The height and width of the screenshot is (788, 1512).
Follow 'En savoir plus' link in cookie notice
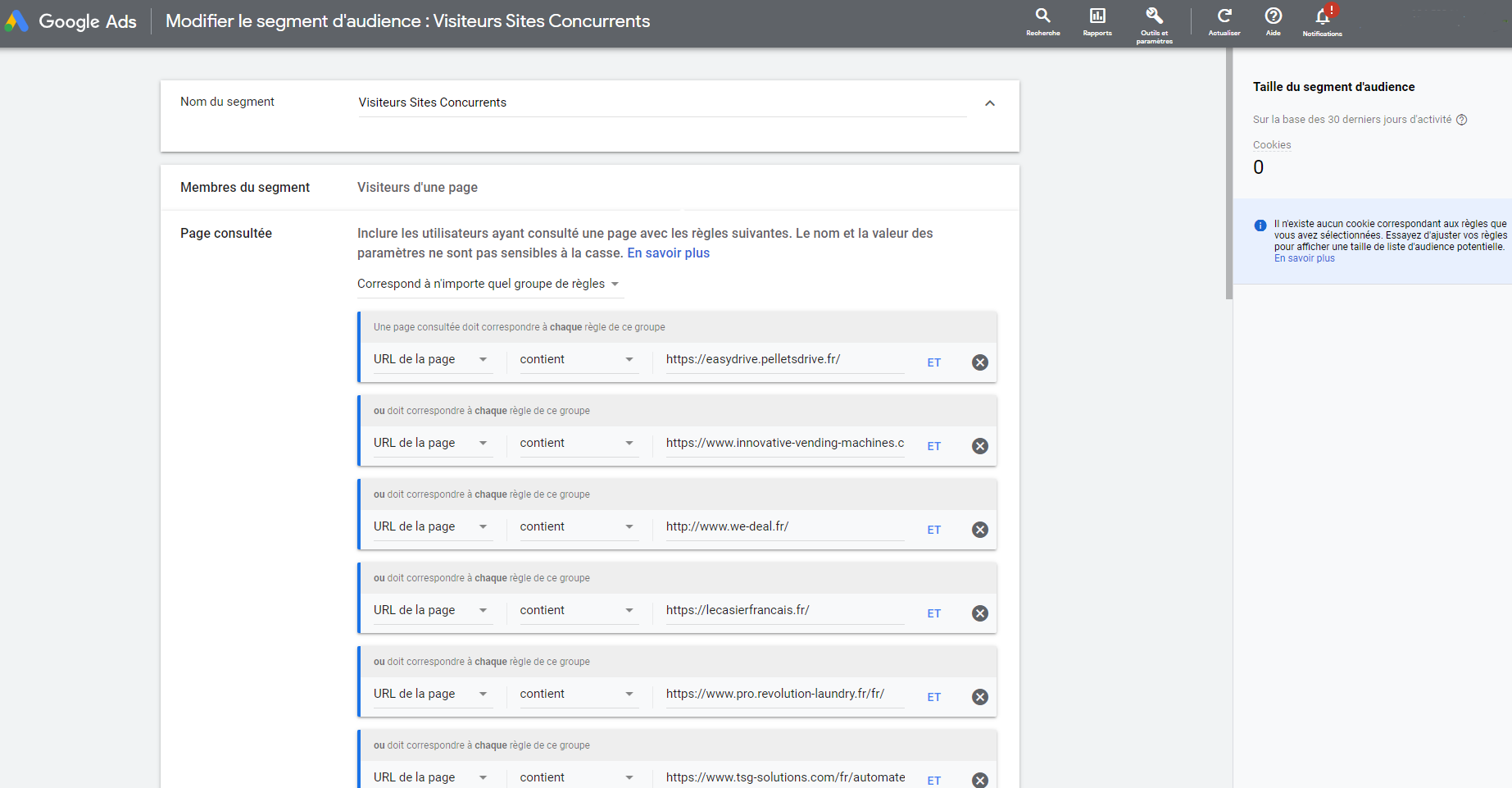coord(1304,258)
